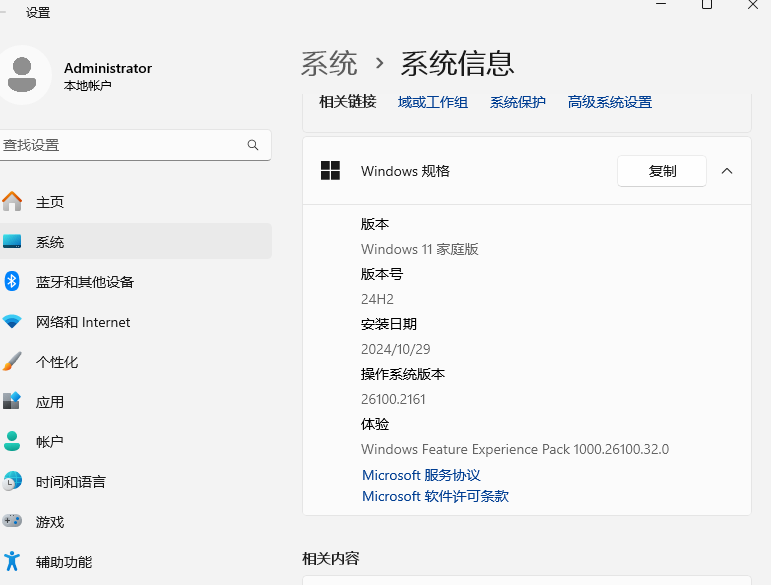This screenshot has height=585, width=771.
Task: Click the Windows 规格 header title
Action: click(405, 171)
